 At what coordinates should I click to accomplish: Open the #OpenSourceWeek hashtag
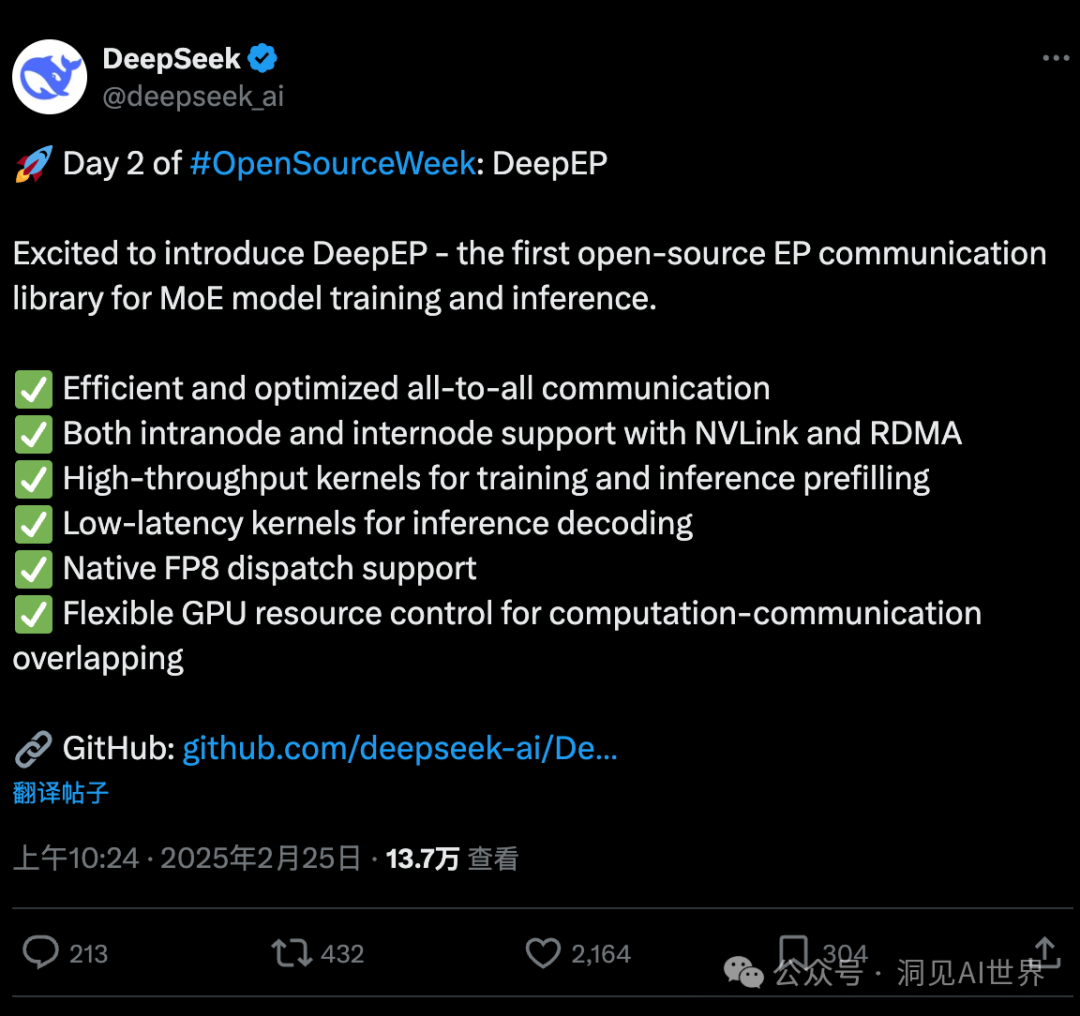coord(332,164)
